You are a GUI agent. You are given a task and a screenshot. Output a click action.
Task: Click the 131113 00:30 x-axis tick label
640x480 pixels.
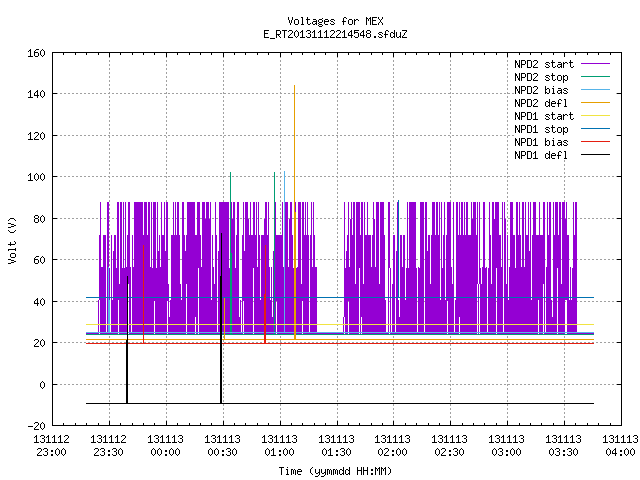[222, 446]
